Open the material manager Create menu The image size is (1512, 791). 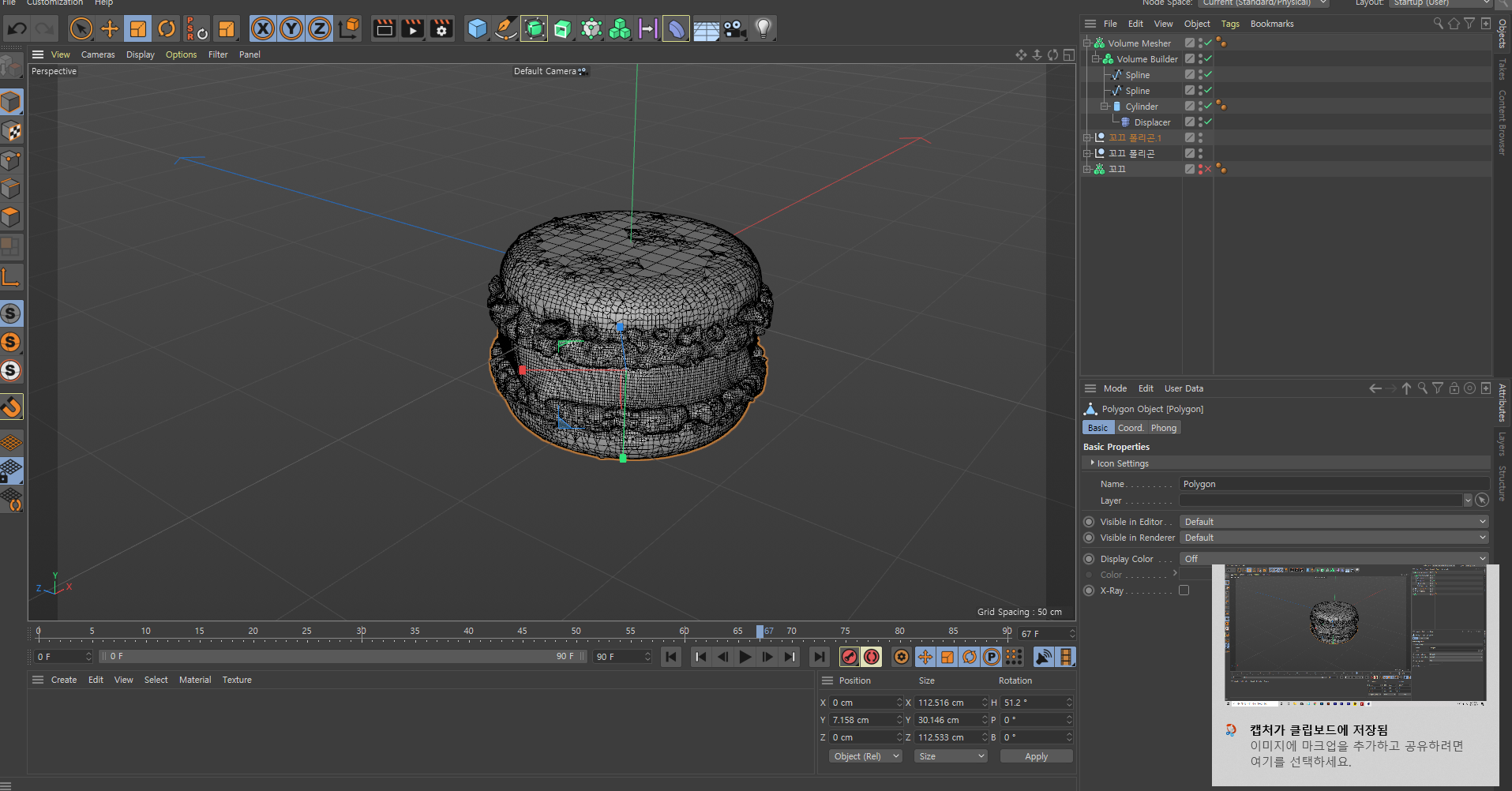pyautogui.click(x=64, y=680)
